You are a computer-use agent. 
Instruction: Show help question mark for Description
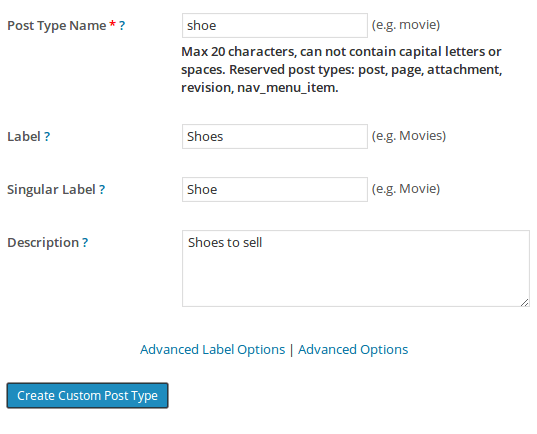(x=85, y=243)
